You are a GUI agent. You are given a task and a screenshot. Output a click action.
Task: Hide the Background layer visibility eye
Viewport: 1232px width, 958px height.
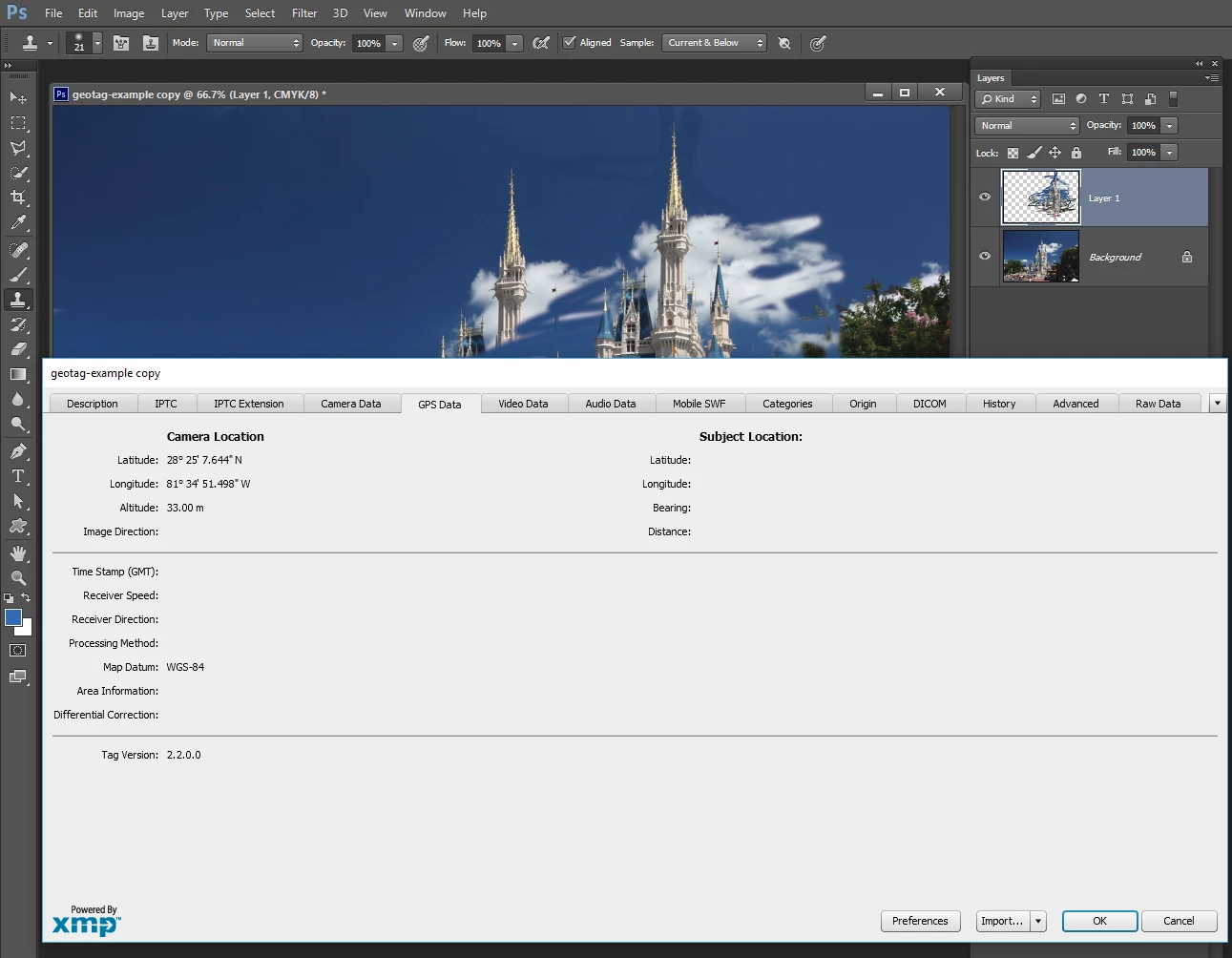985,256
